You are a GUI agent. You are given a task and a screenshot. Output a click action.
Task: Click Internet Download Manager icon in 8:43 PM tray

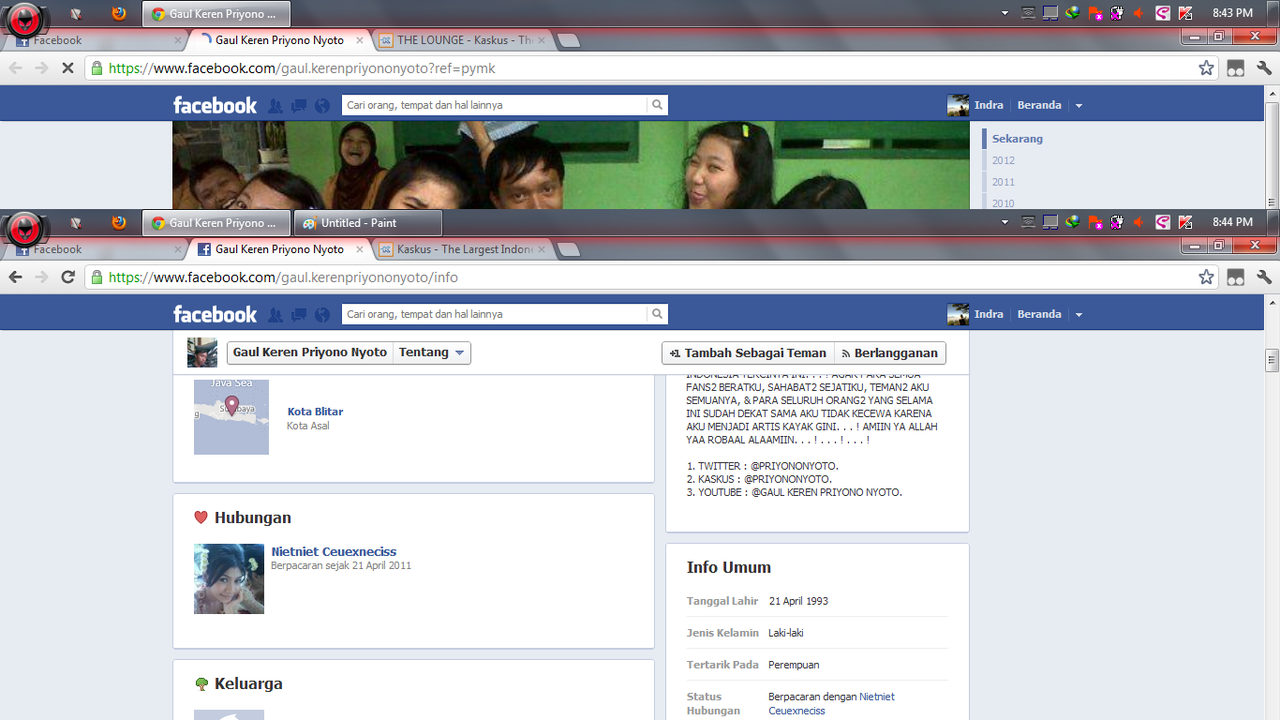(x=1073, y=13)
